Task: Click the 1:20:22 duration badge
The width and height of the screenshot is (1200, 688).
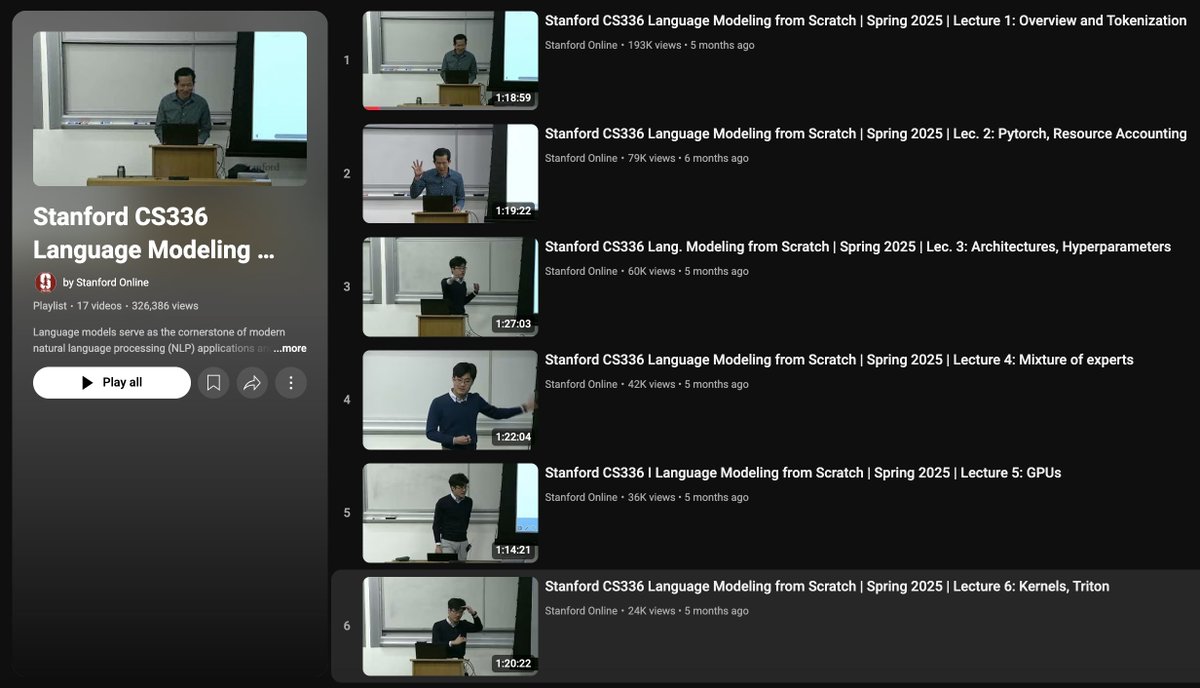Action: tap(513, 663)
